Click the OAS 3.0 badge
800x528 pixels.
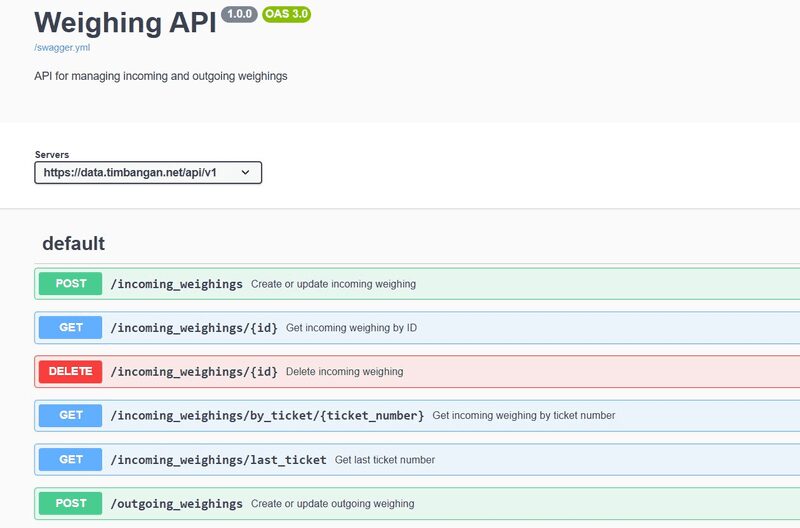(x=286, y=14)
